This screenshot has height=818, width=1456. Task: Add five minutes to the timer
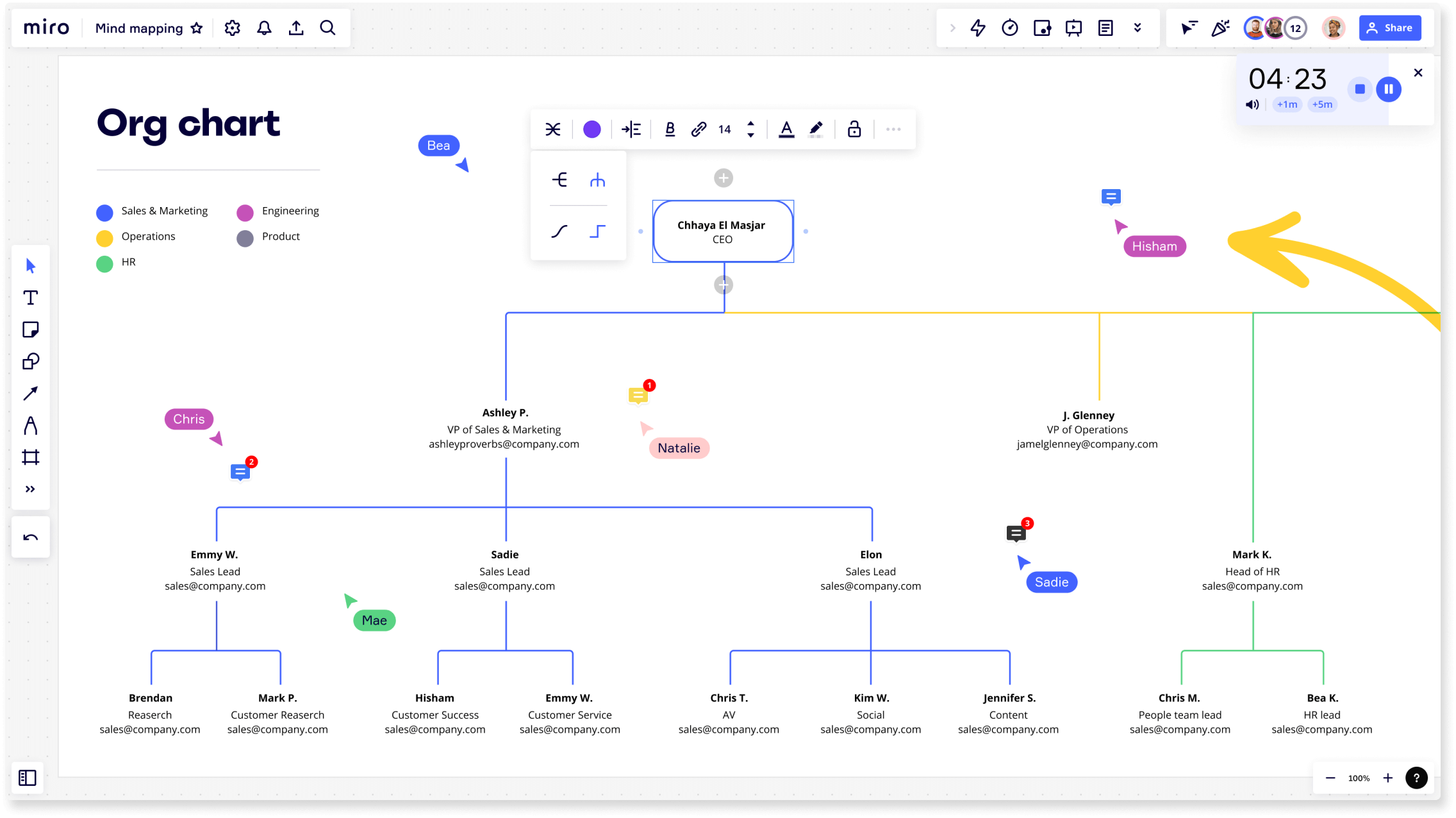click(1322, 104)
